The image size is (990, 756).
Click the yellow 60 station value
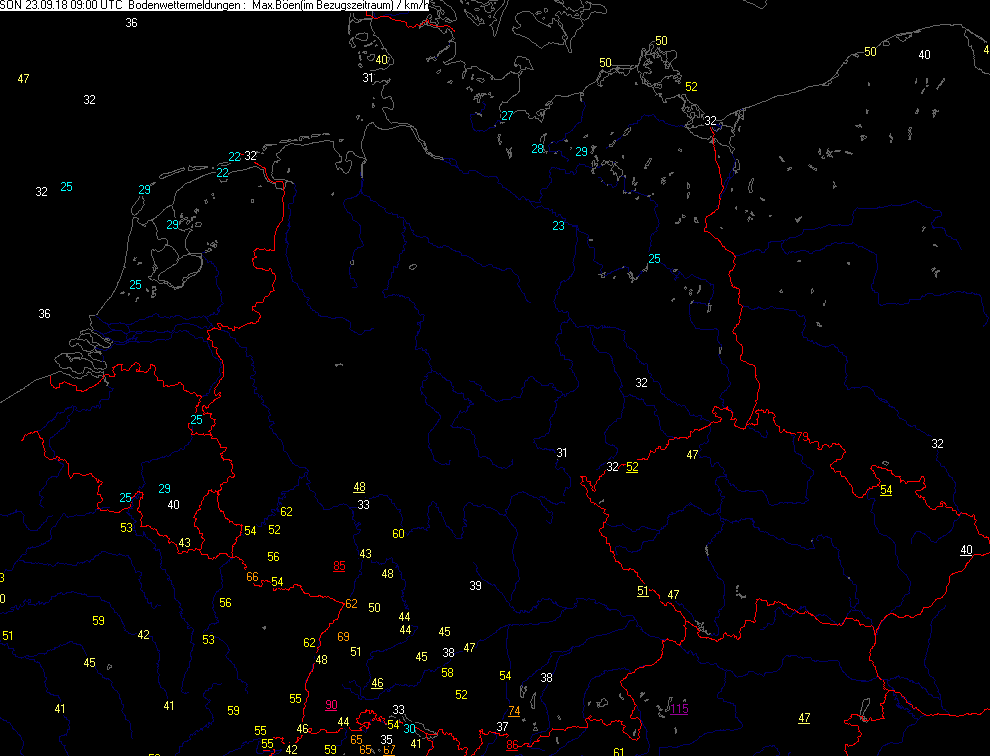pos(398,533)
